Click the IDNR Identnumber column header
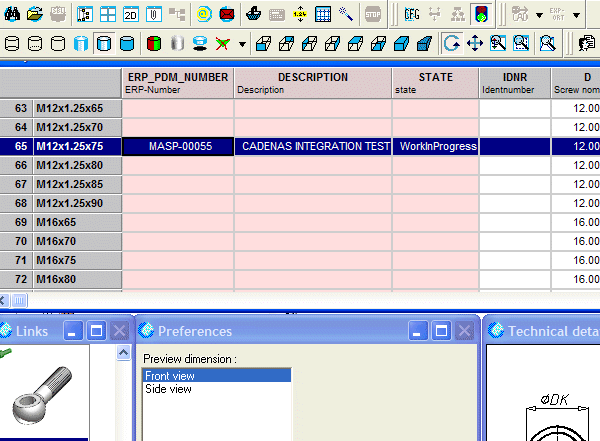Image resolution: width=600 pixels, height=441 pixels. click(515, 83)
